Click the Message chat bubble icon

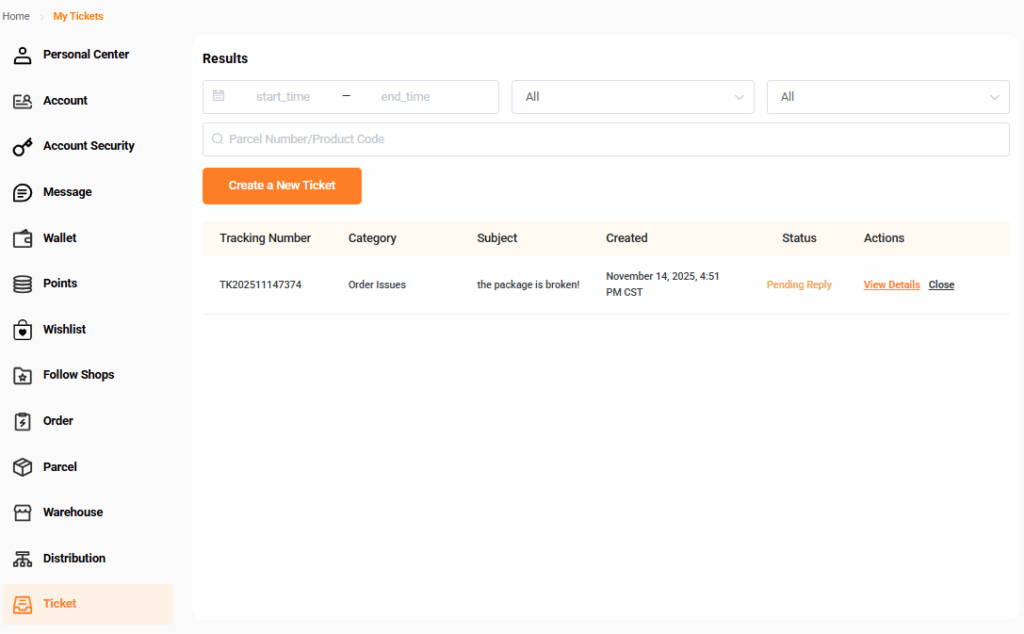click(22, 192)
